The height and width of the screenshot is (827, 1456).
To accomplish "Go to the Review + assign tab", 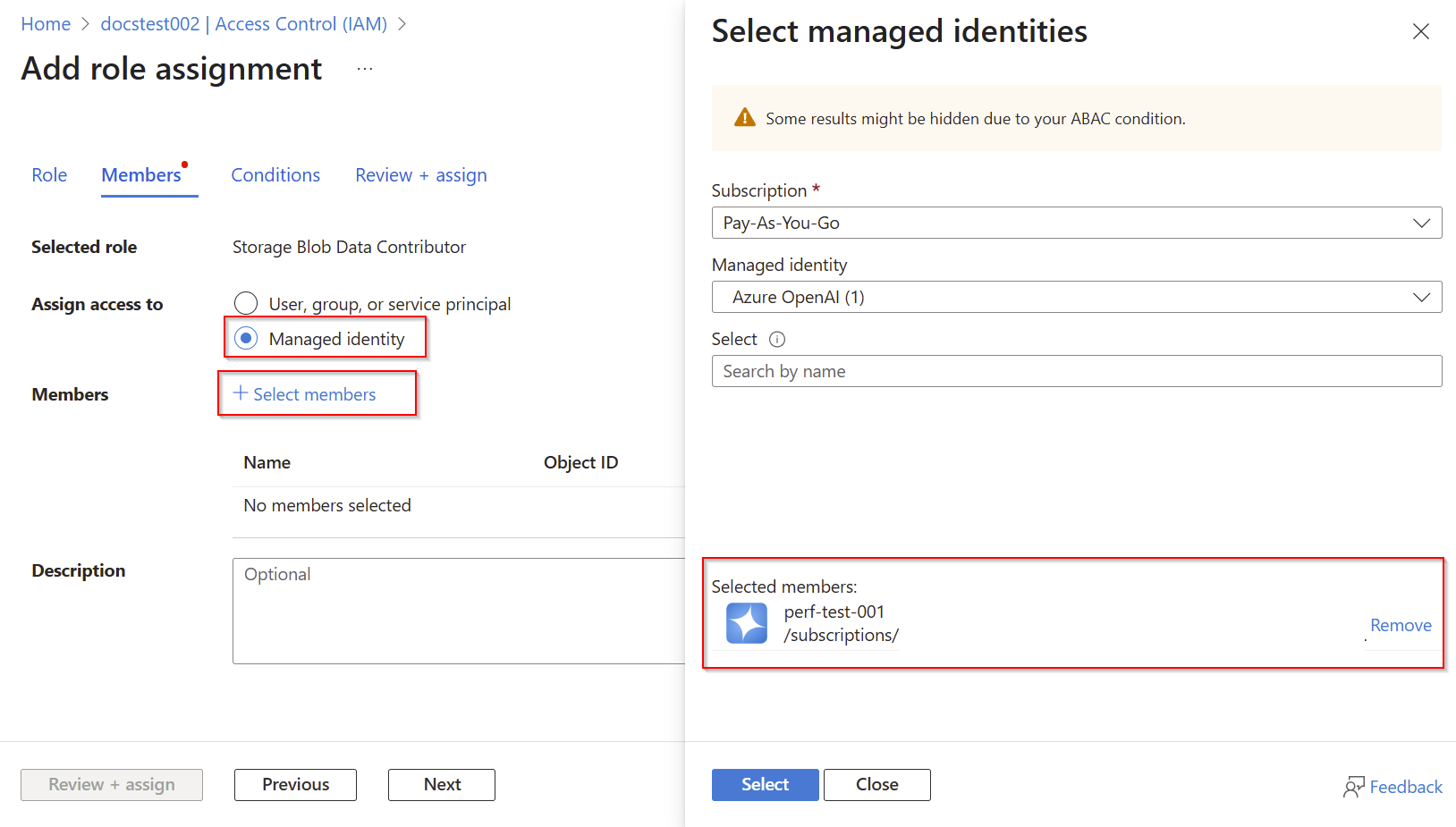I will point(420,175).
